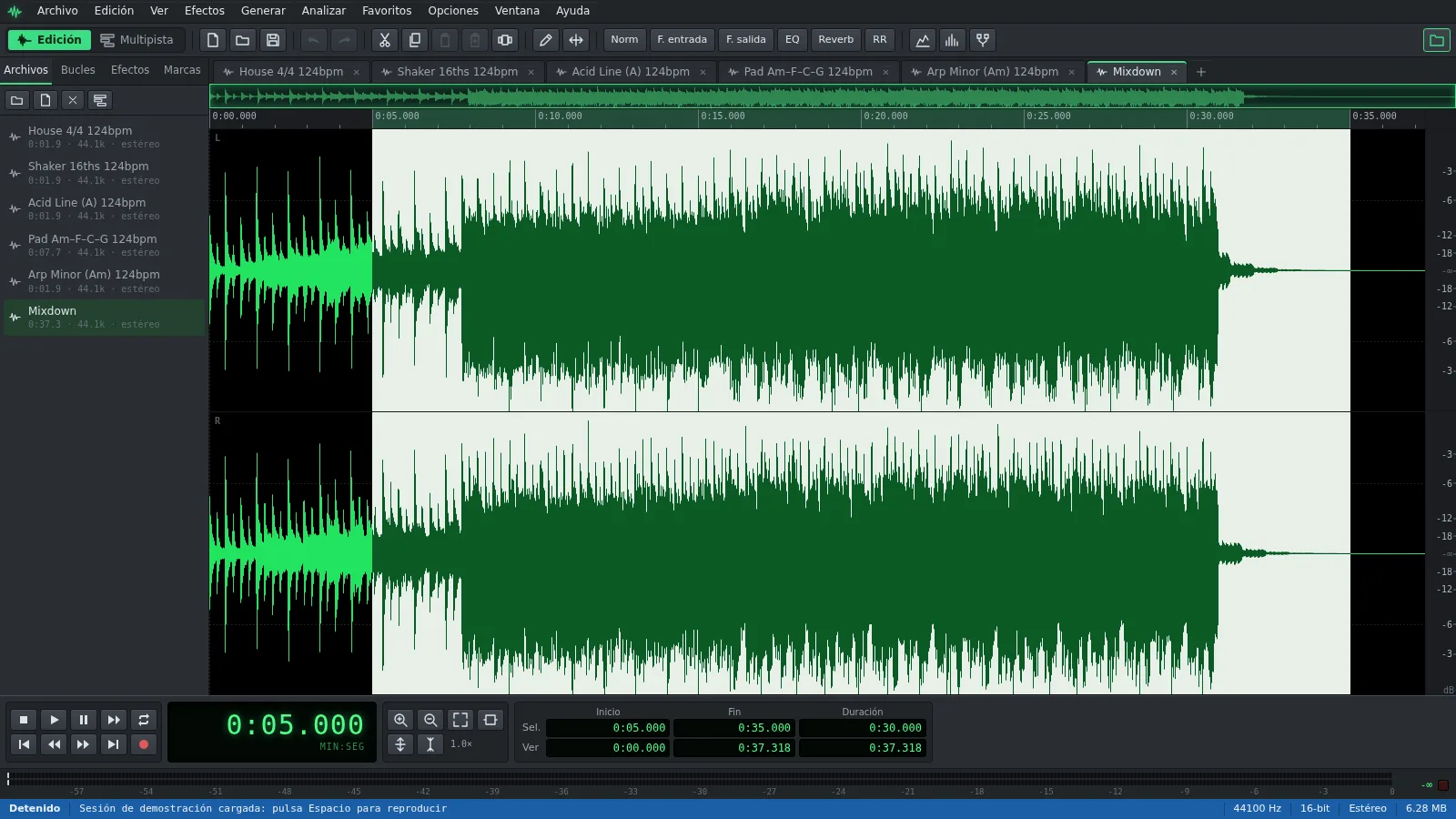Open the Analizar menu
Screen dimensions: 1456x819
click(x=324, y=11)
